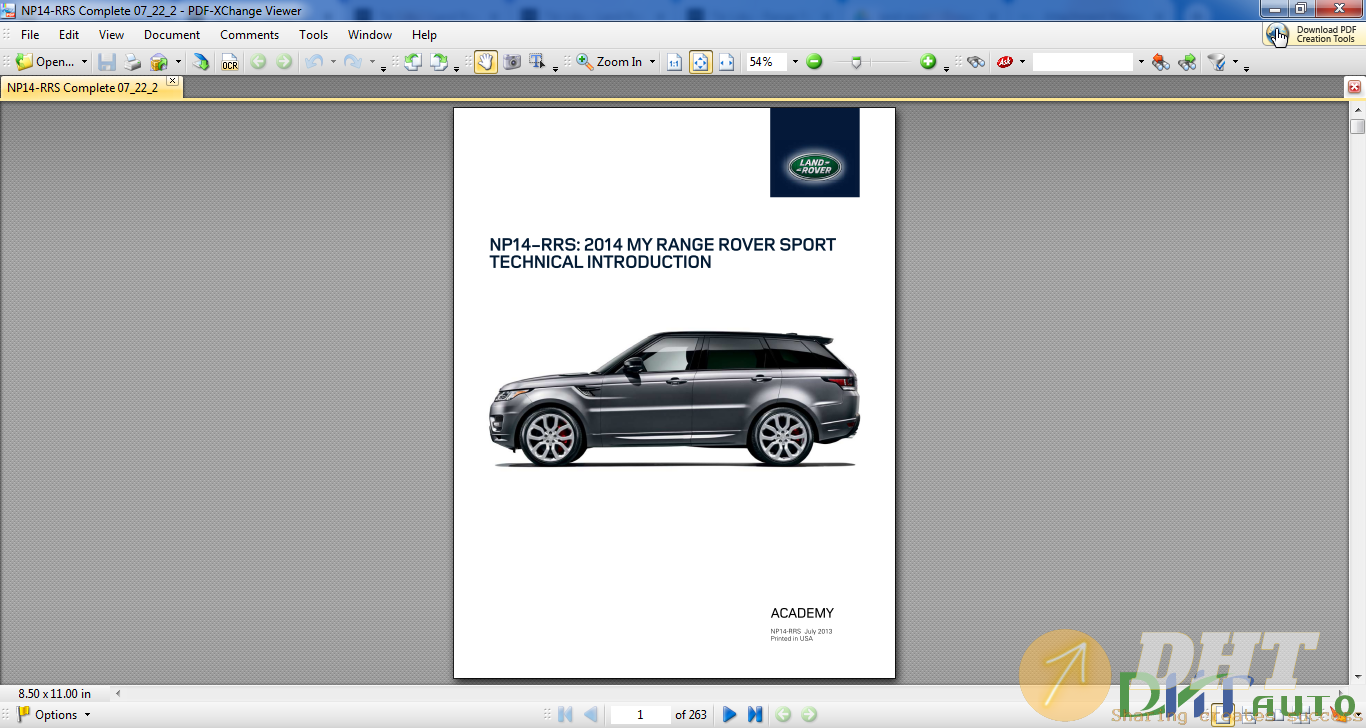Expand the search filter options dropdown
The image size is (1366, 728).
(1235, 62)
